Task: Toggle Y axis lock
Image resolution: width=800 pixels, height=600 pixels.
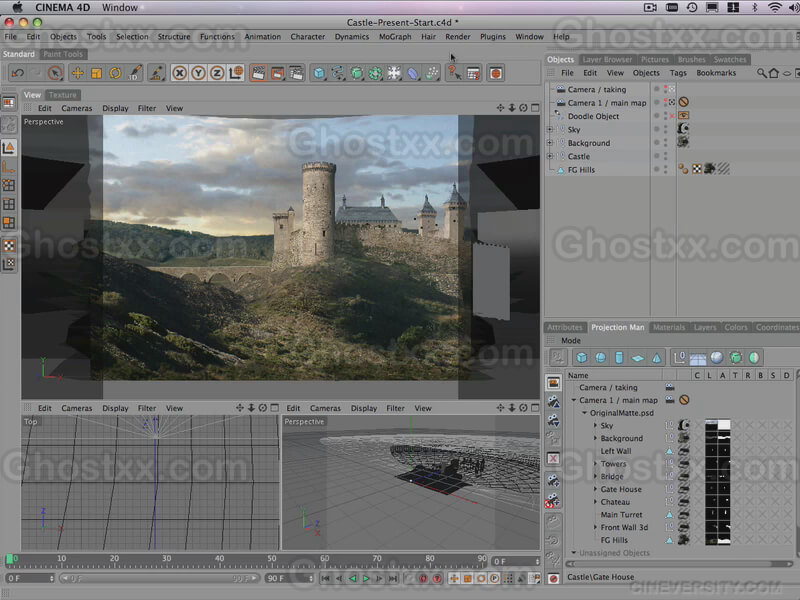Action: tap(198, 73)
